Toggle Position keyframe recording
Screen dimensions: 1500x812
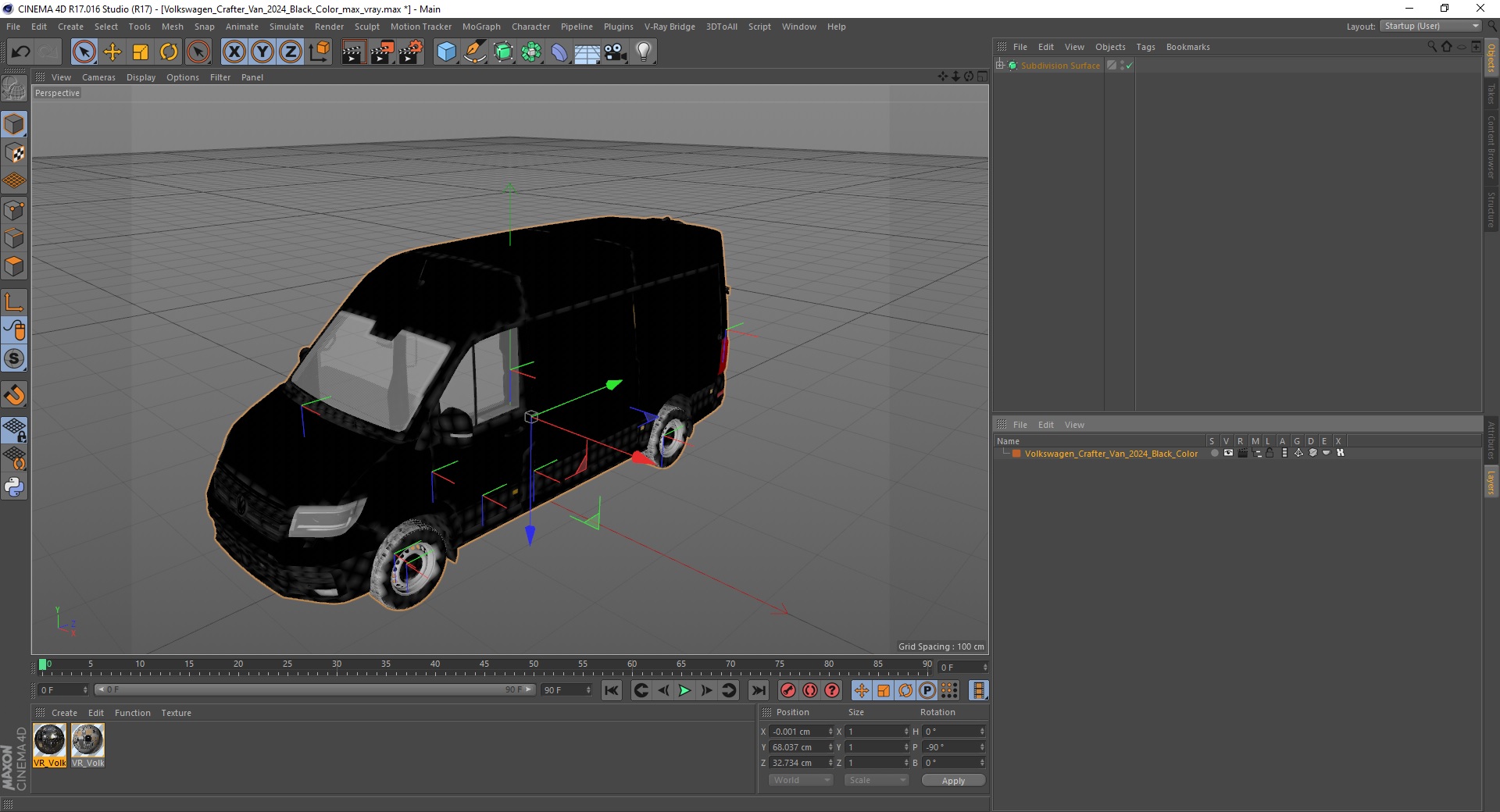tap(861, 690)
